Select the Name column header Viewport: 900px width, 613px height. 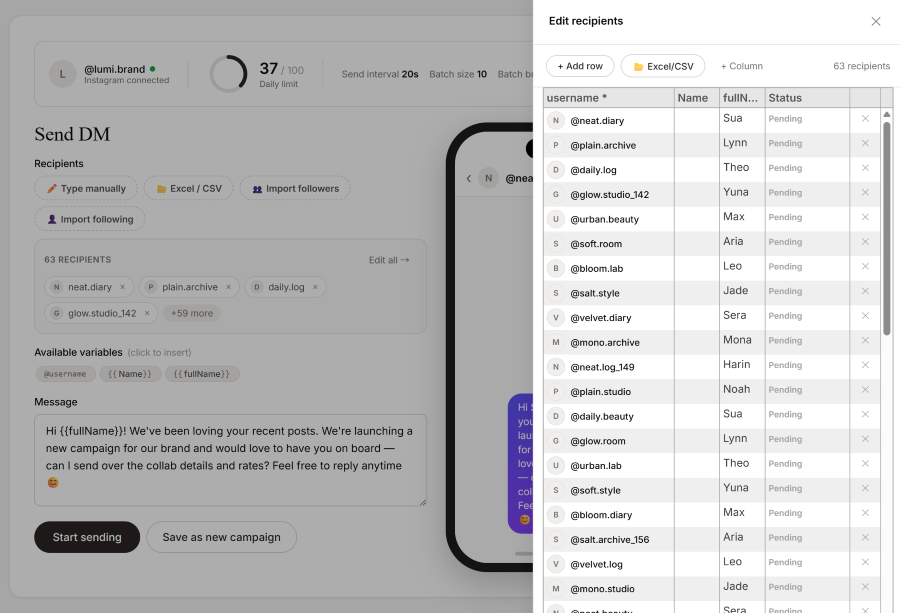click(697, 98)
